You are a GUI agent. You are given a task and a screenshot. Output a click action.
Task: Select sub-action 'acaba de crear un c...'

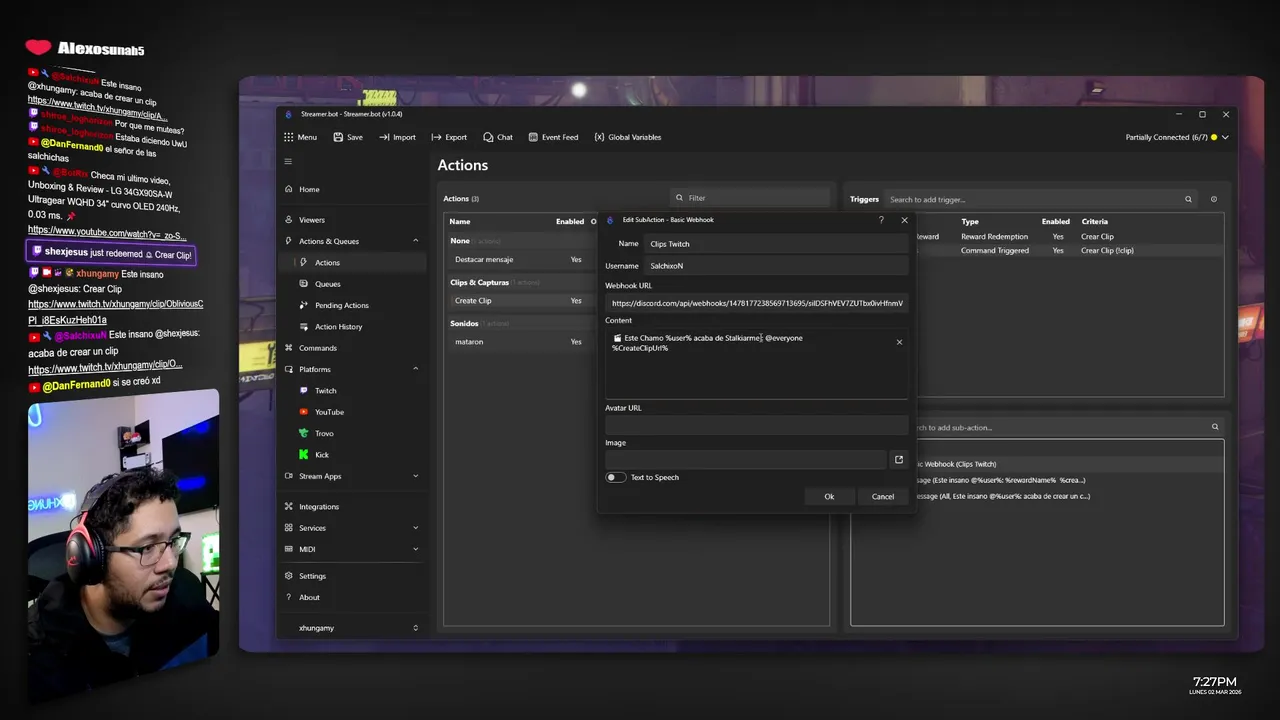[x=1068, y=496]
